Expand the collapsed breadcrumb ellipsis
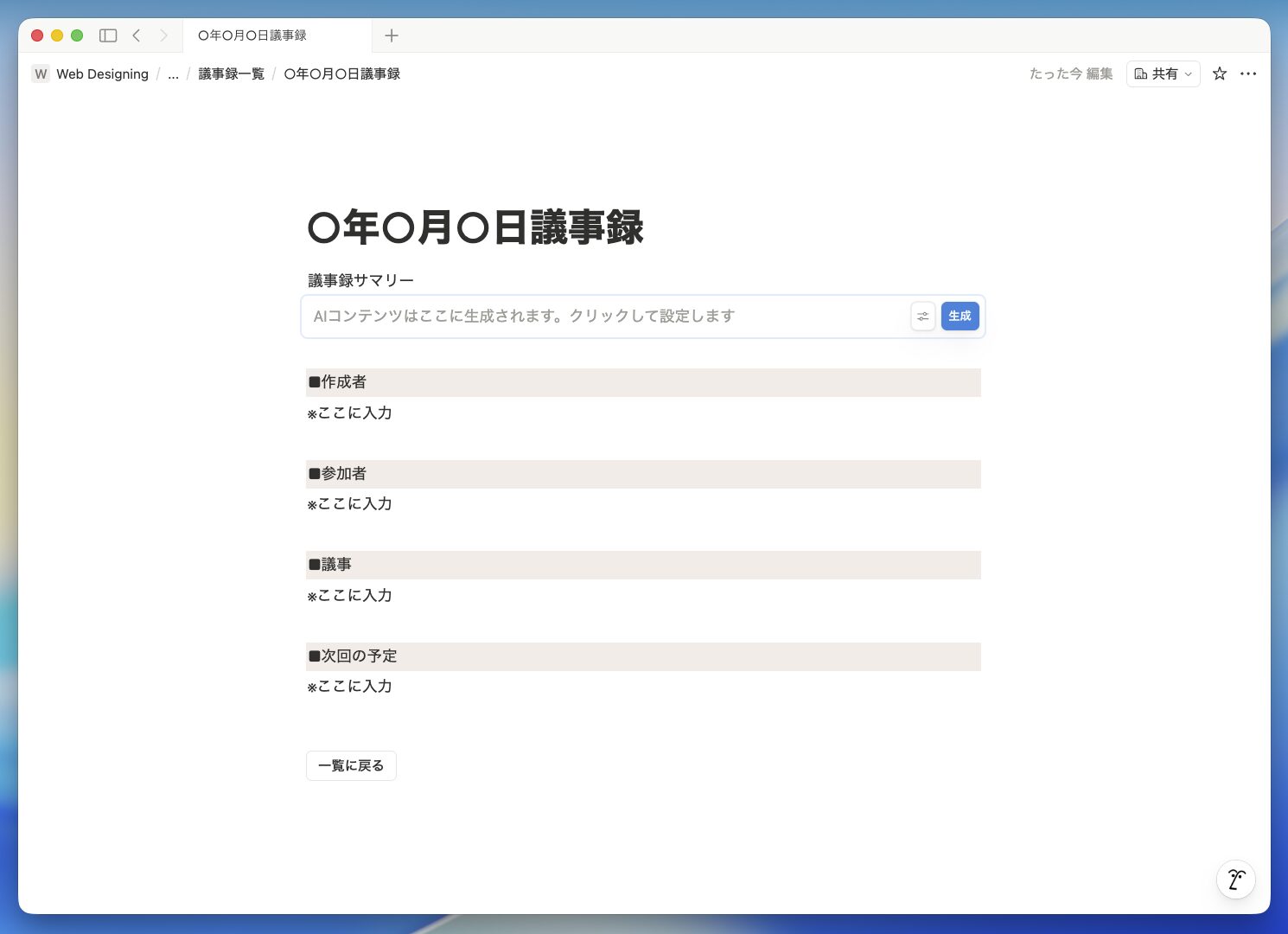This screenshot has height=934, width=1288. pos(173,74)
